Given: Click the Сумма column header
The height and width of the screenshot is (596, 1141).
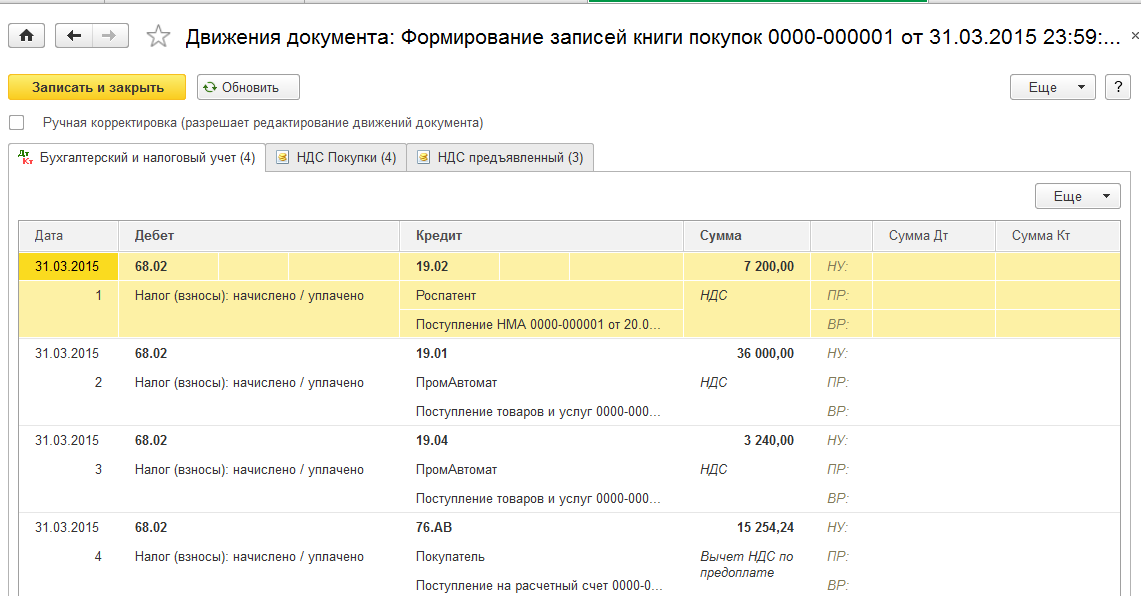Looking at the screenshot, I should tap(747, 236).
